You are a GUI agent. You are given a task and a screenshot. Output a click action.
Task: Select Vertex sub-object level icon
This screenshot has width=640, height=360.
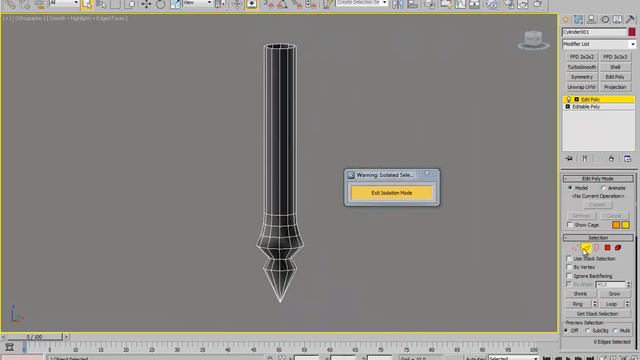point(576,248)
